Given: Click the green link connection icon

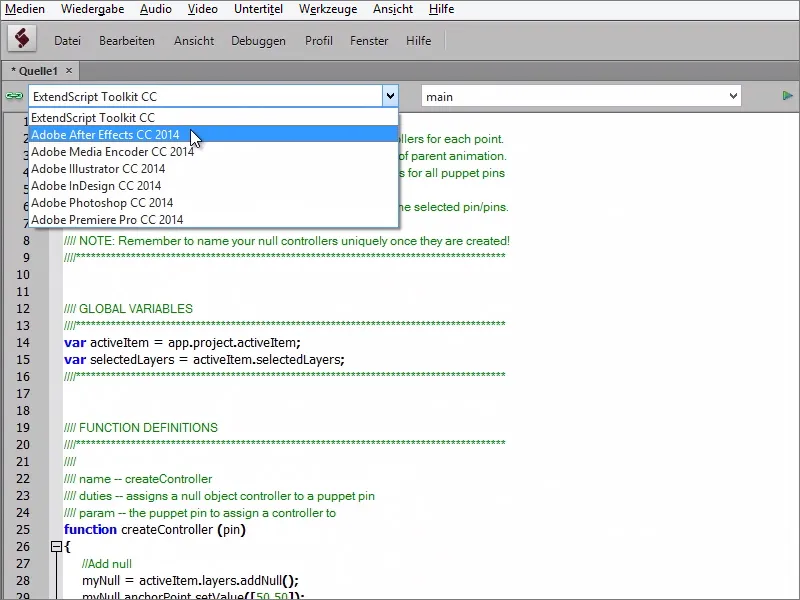Looking at the screenshot, I should pos(14,96).
